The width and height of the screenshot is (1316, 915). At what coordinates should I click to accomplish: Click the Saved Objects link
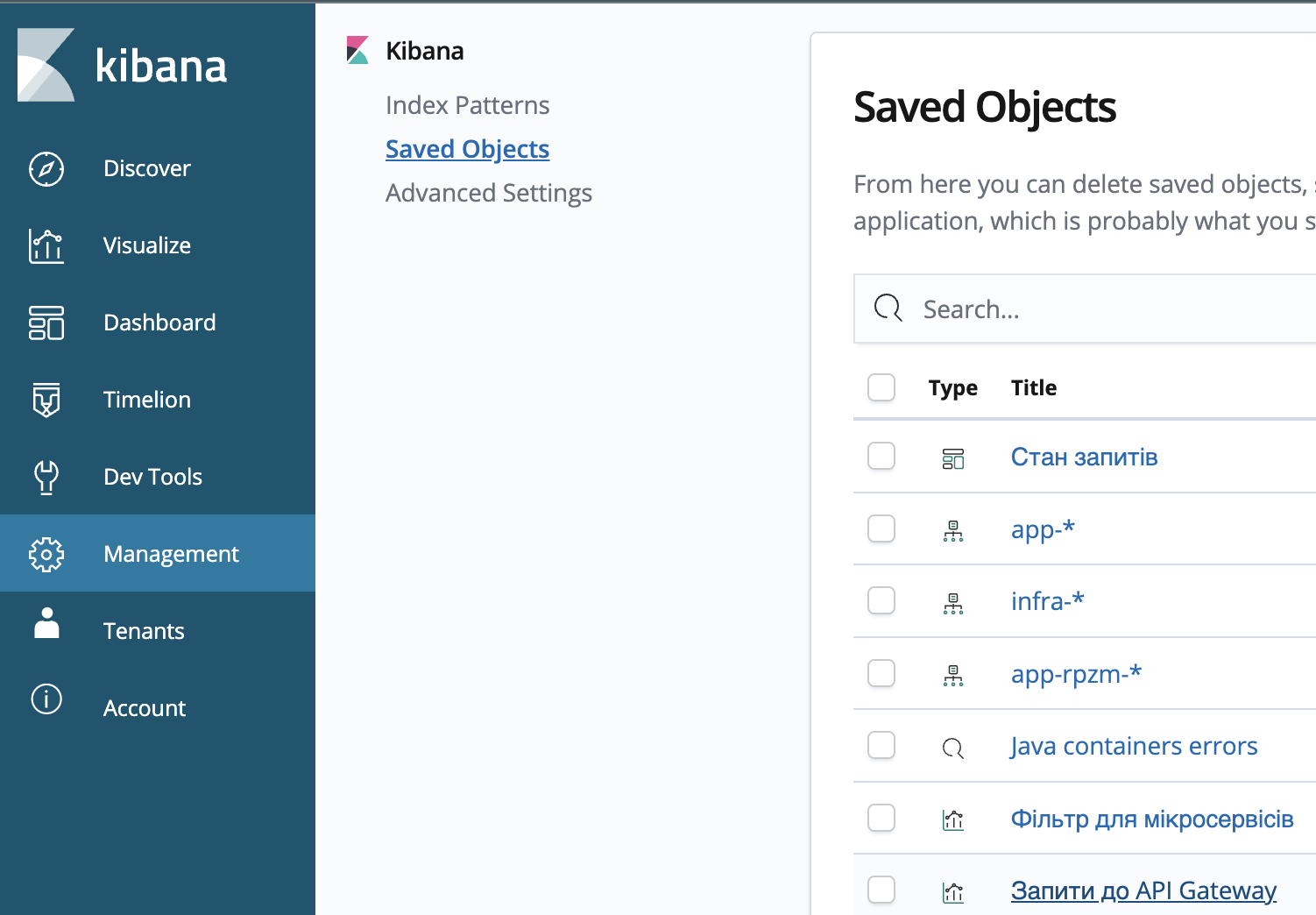click(x=467, y=150)
